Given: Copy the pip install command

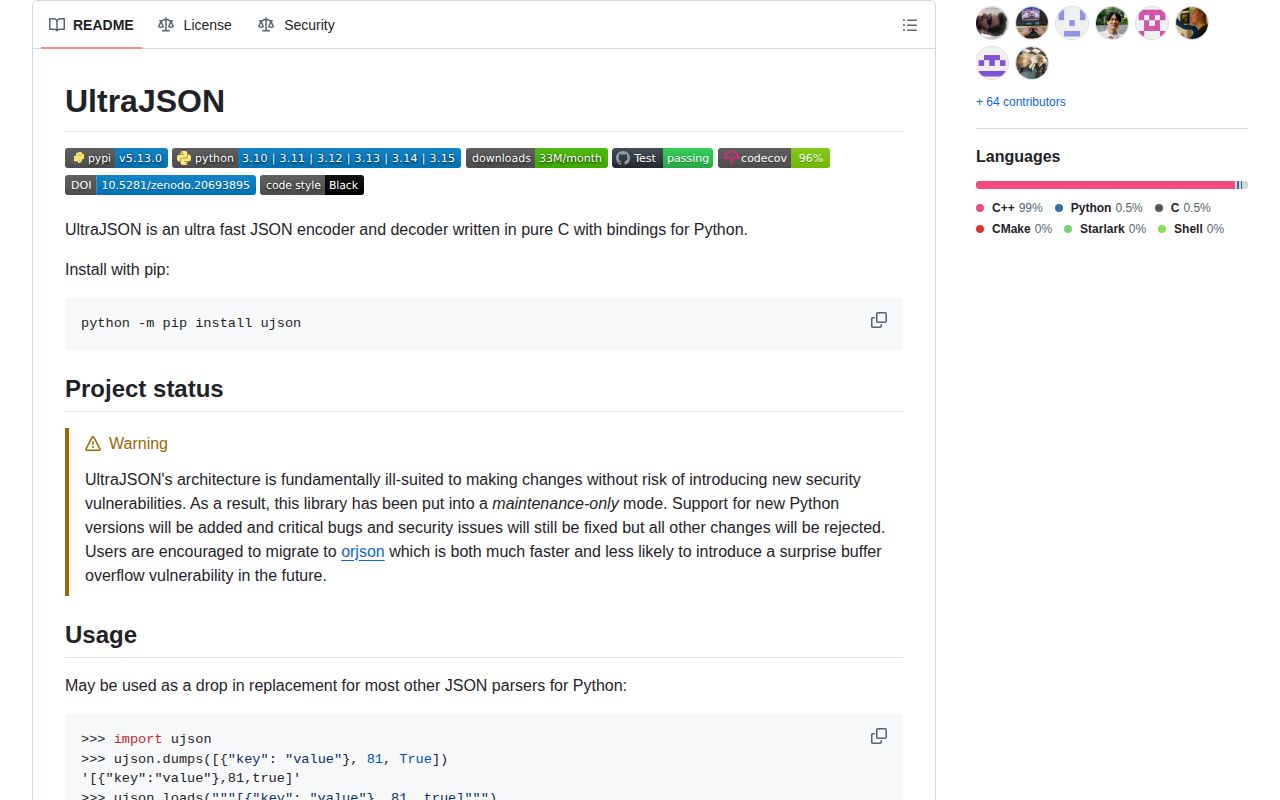Looking at the screenshot, I should (879, 320).
